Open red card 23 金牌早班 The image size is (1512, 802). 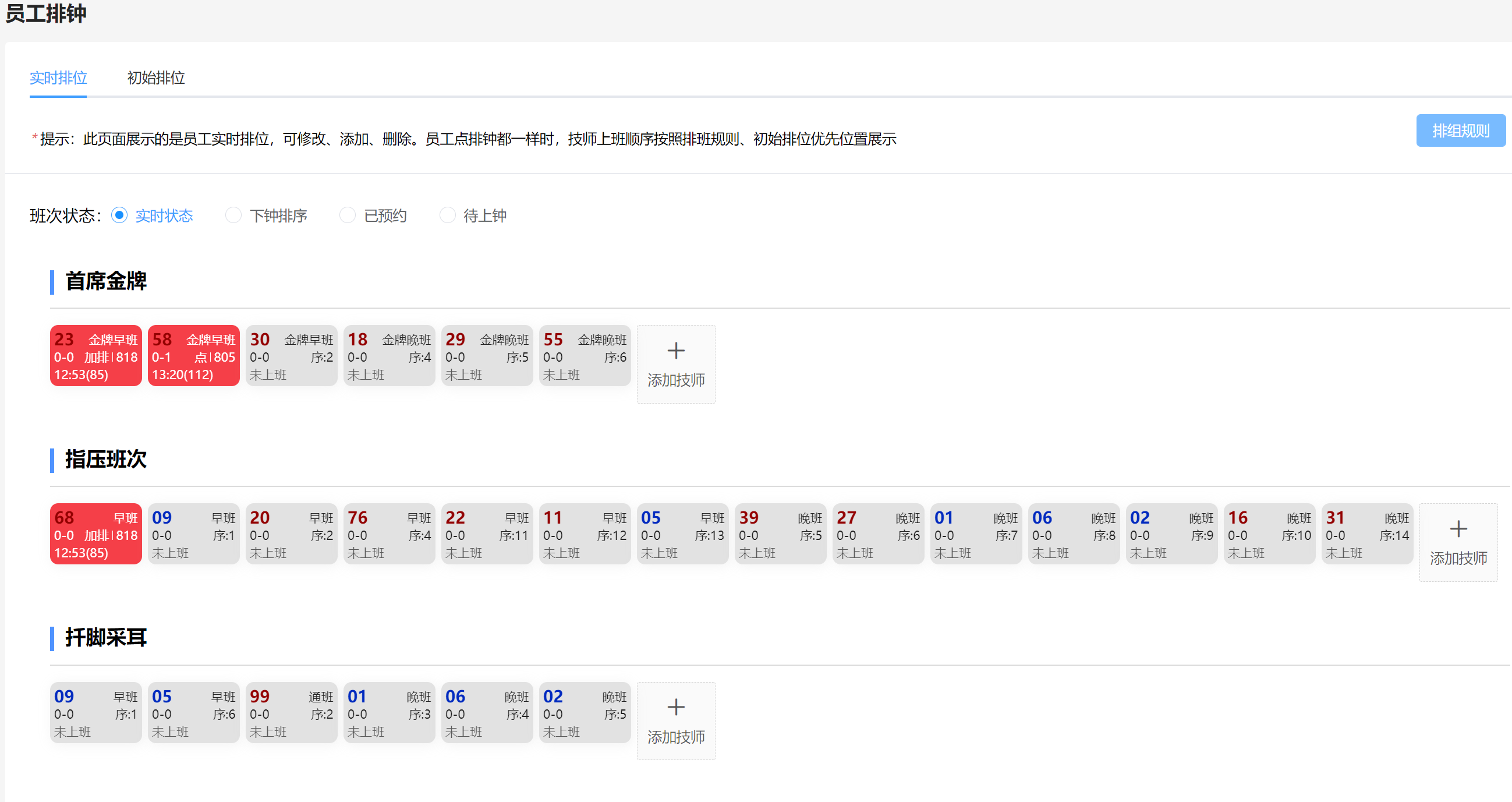point(95,356)
